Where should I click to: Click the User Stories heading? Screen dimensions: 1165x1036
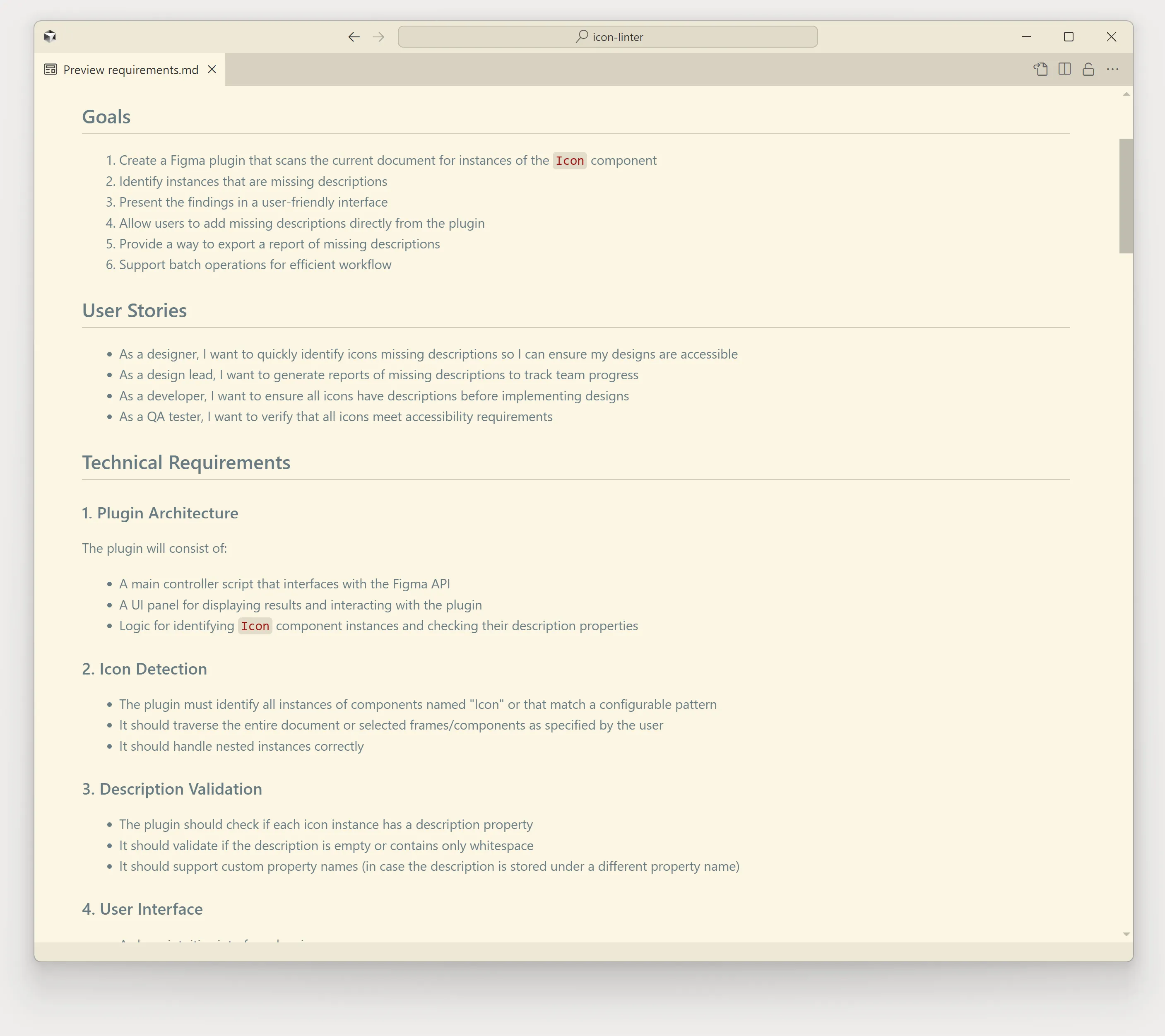tap(135, 311)
